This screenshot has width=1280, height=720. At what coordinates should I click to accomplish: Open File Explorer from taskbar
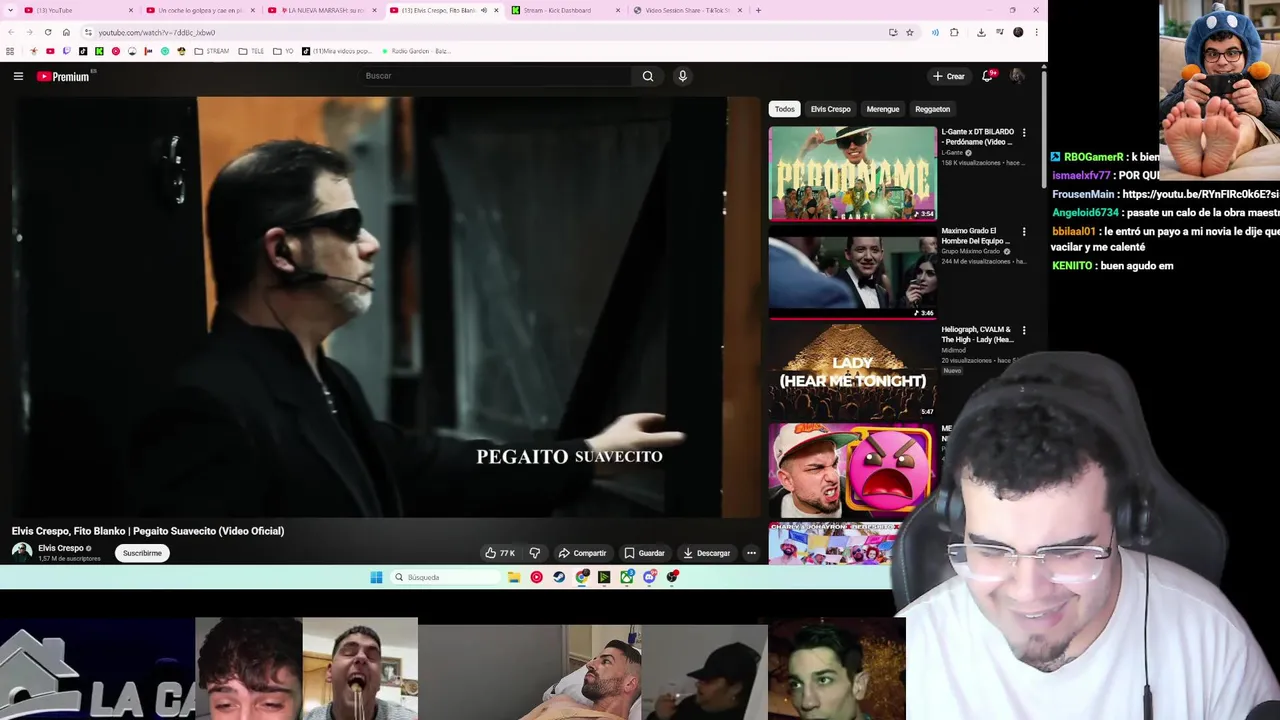(514, 577)
